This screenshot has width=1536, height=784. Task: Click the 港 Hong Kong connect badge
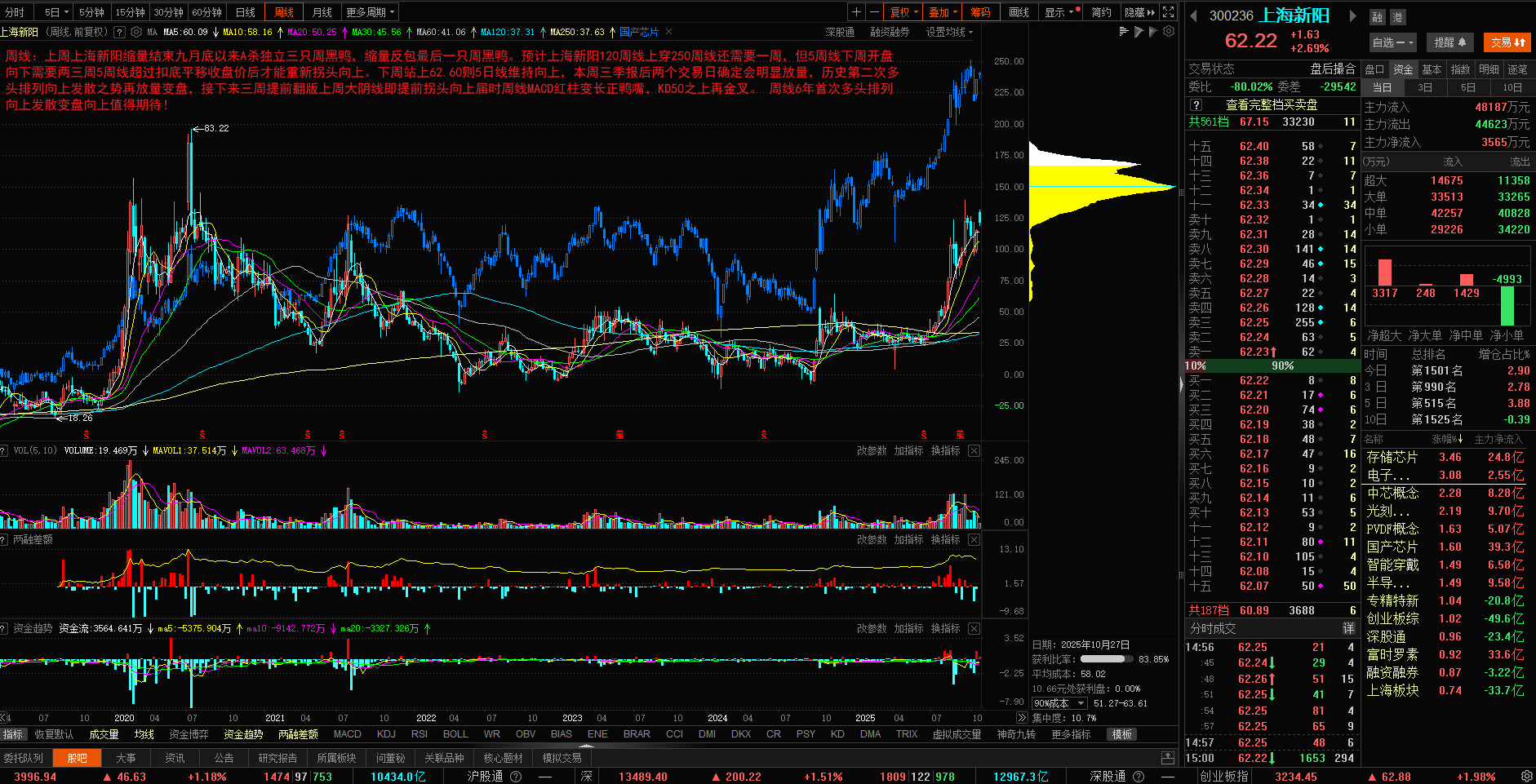[1397, 17]
